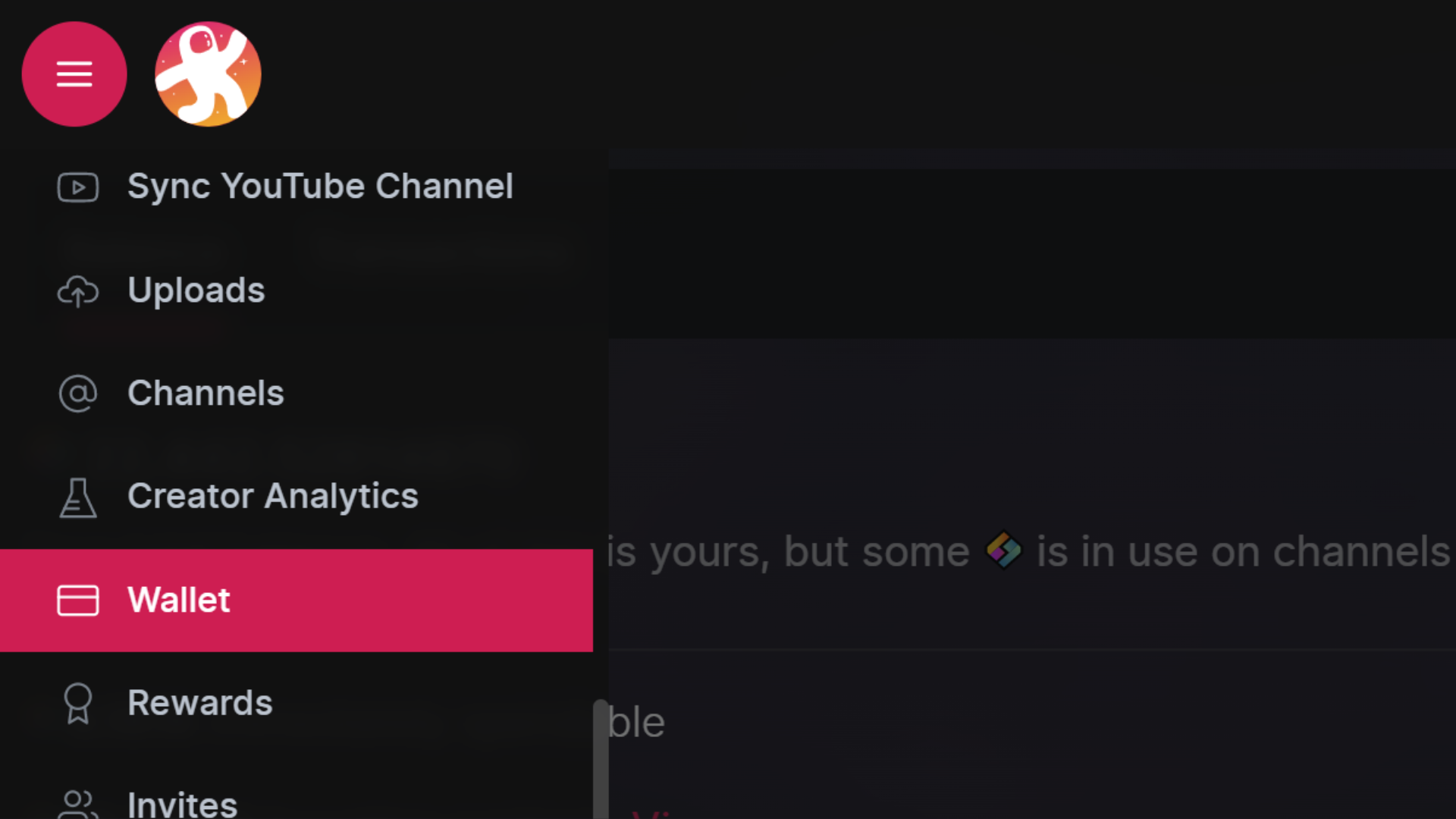Viewport: 1456px width, 819px height.
Task: Click the colorful LBC credit icon
Action: click(x=1003, y=550)
